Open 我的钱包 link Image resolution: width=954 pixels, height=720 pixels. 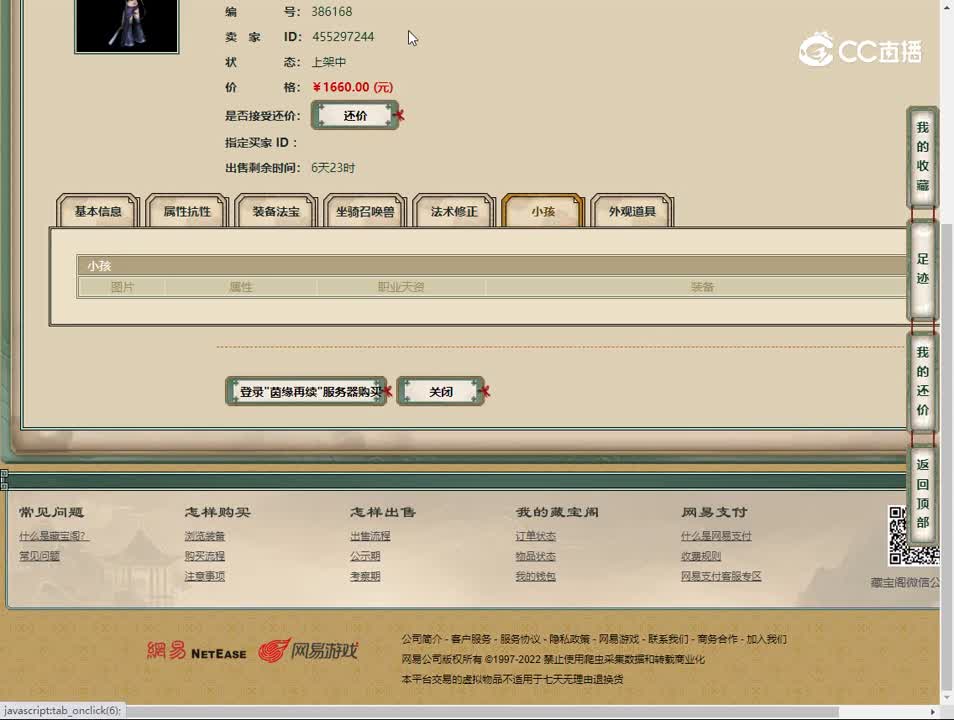pos(535,576)
